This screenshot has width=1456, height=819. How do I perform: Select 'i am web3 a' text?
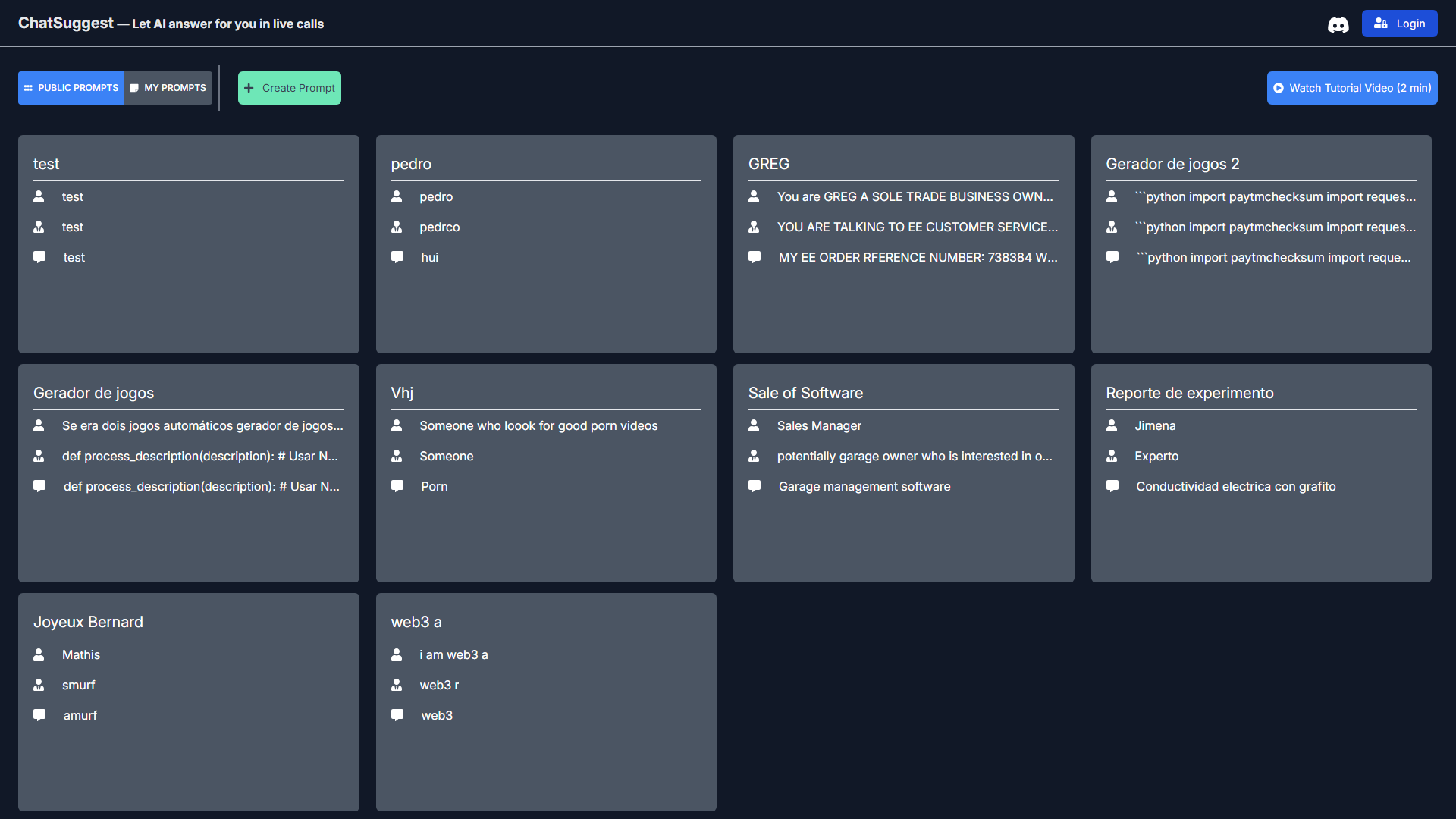(454, 654)
